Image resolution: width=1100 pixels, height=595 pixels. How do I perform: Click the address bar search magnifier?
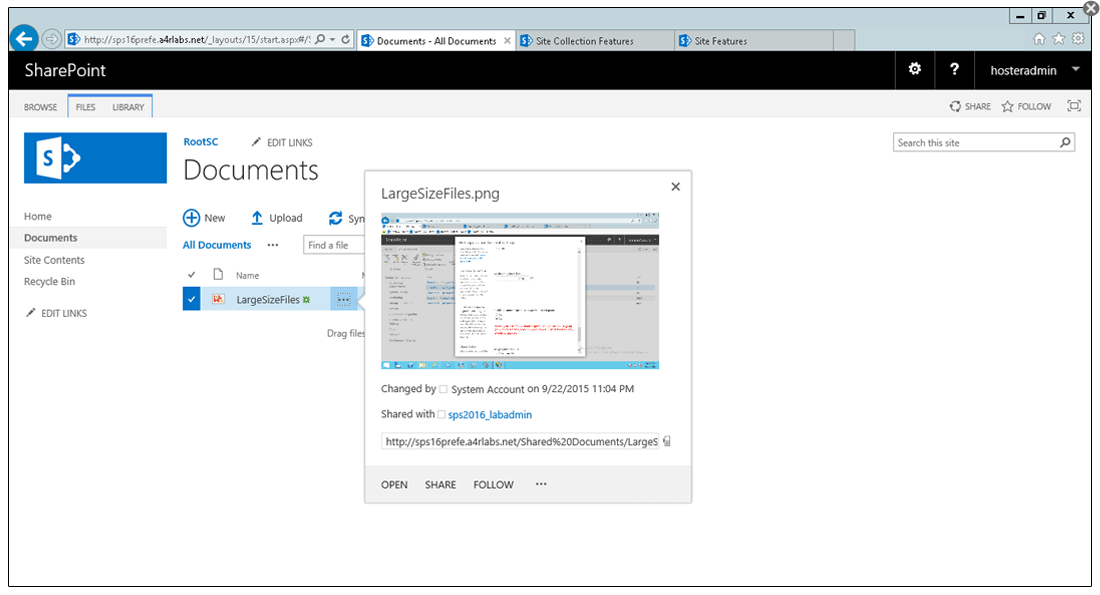coord(320,39)
